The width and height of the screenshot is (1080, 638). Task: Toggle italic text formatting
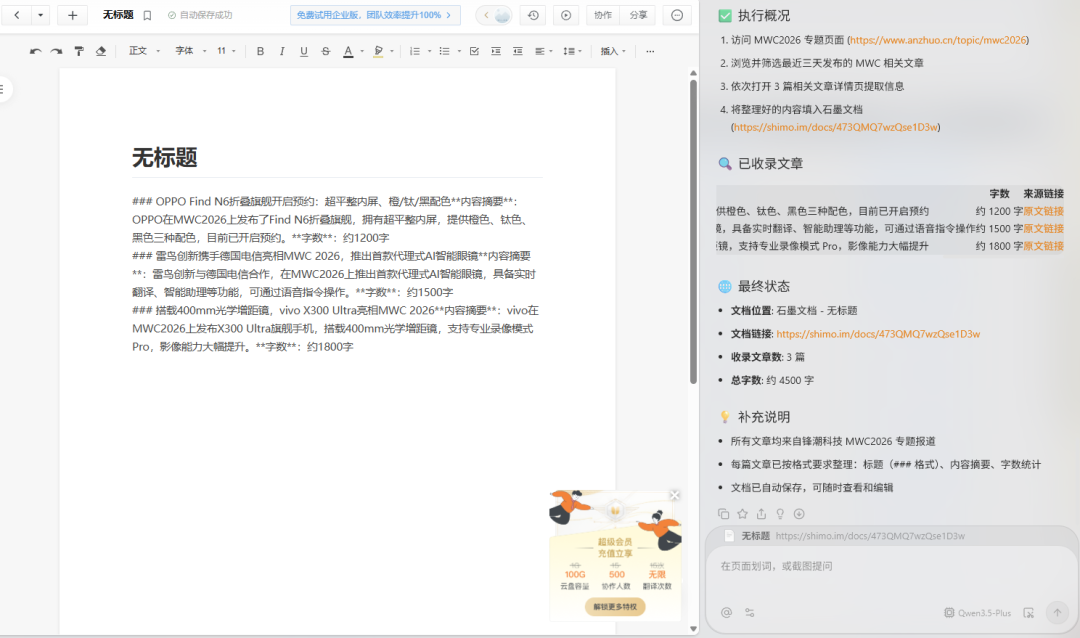click(x=282, y=51)
